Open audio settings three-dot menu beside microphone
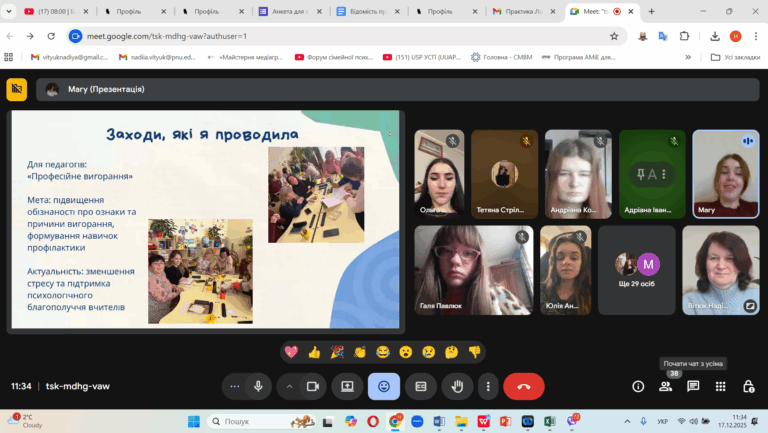Viewport: 768px width, 433px height. tap(234, 386)
